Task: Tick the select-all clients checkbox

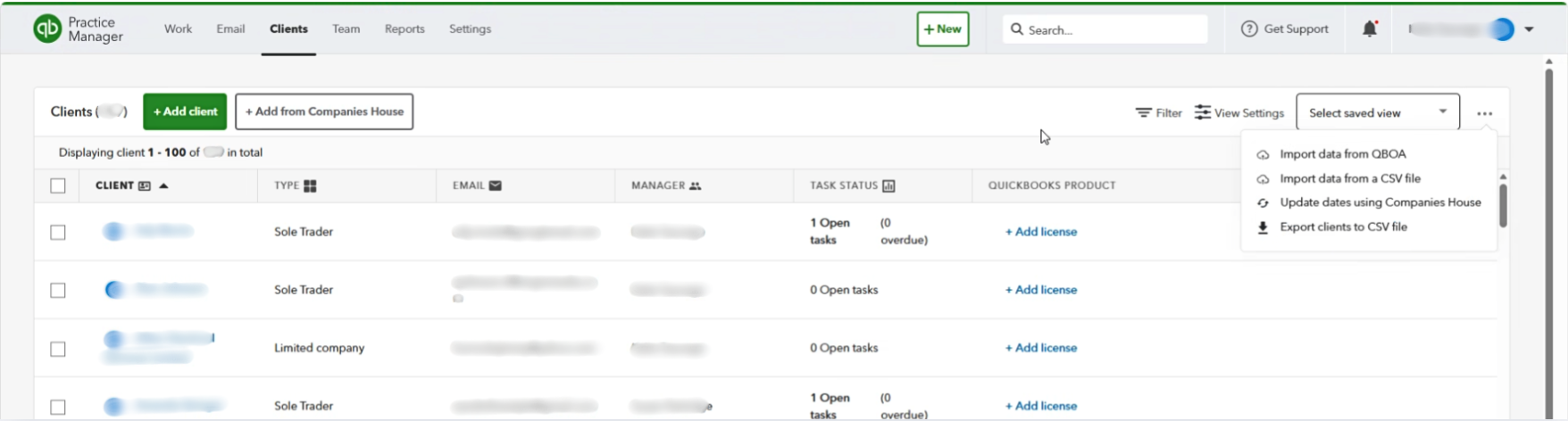Action: click(58, 186)
